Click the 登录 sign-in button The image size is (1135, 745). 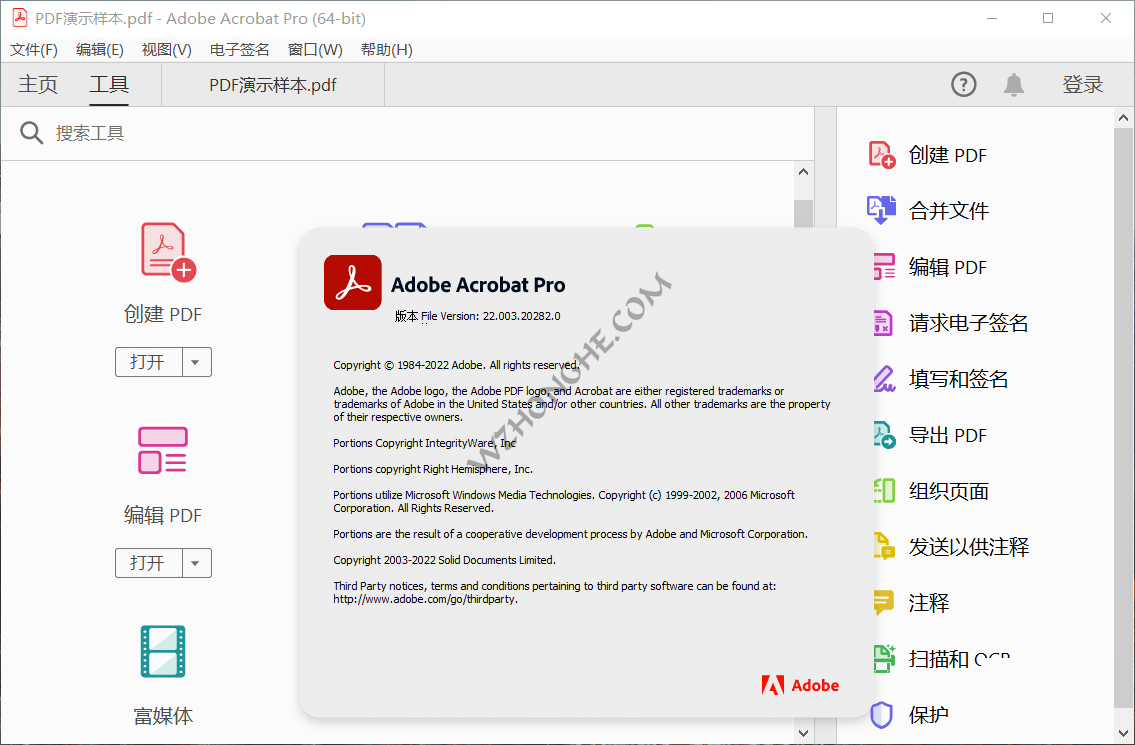[1082, 85]
